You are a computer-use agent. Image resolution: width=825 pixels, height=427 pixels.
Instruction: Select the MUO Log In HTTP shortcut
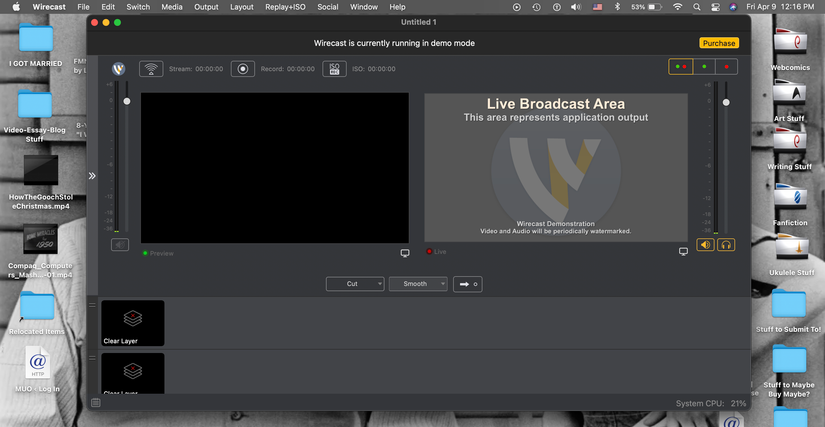37,369
